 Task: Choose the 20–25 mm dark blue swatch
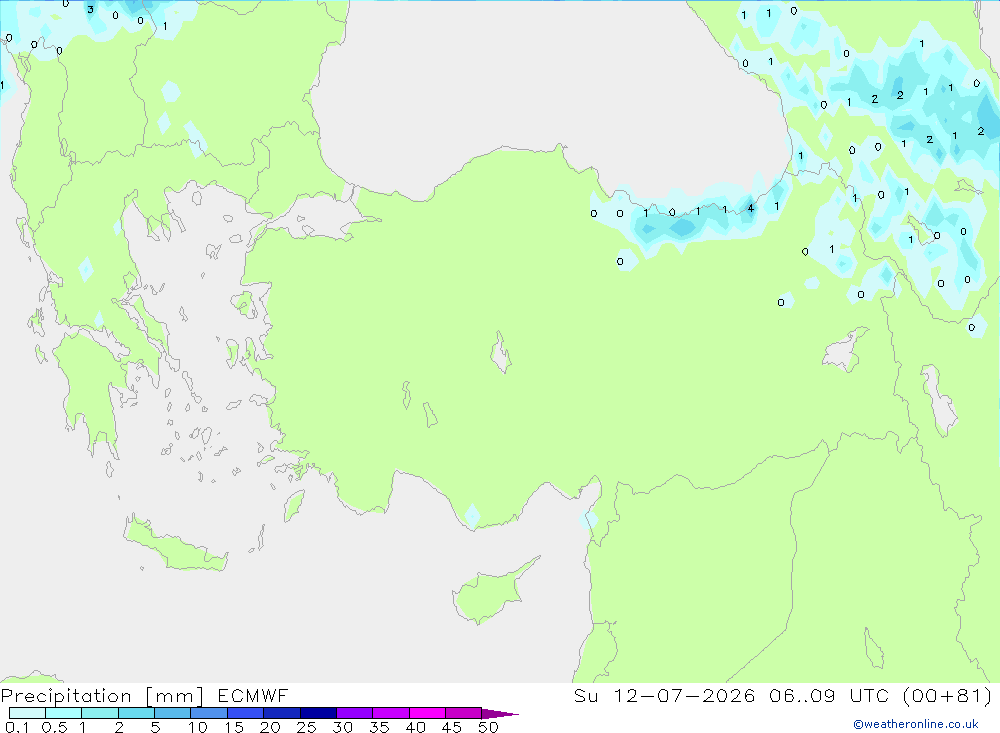282,713
